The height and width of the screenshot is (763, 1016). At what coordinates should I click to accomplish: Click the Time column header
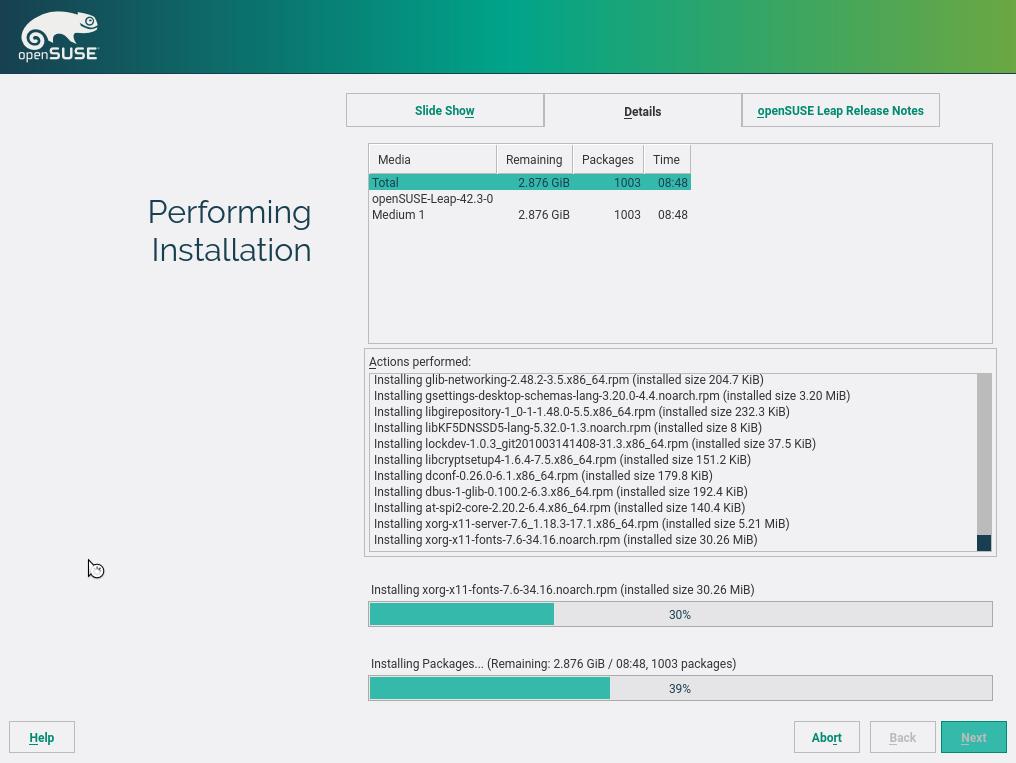pos(666,160)
